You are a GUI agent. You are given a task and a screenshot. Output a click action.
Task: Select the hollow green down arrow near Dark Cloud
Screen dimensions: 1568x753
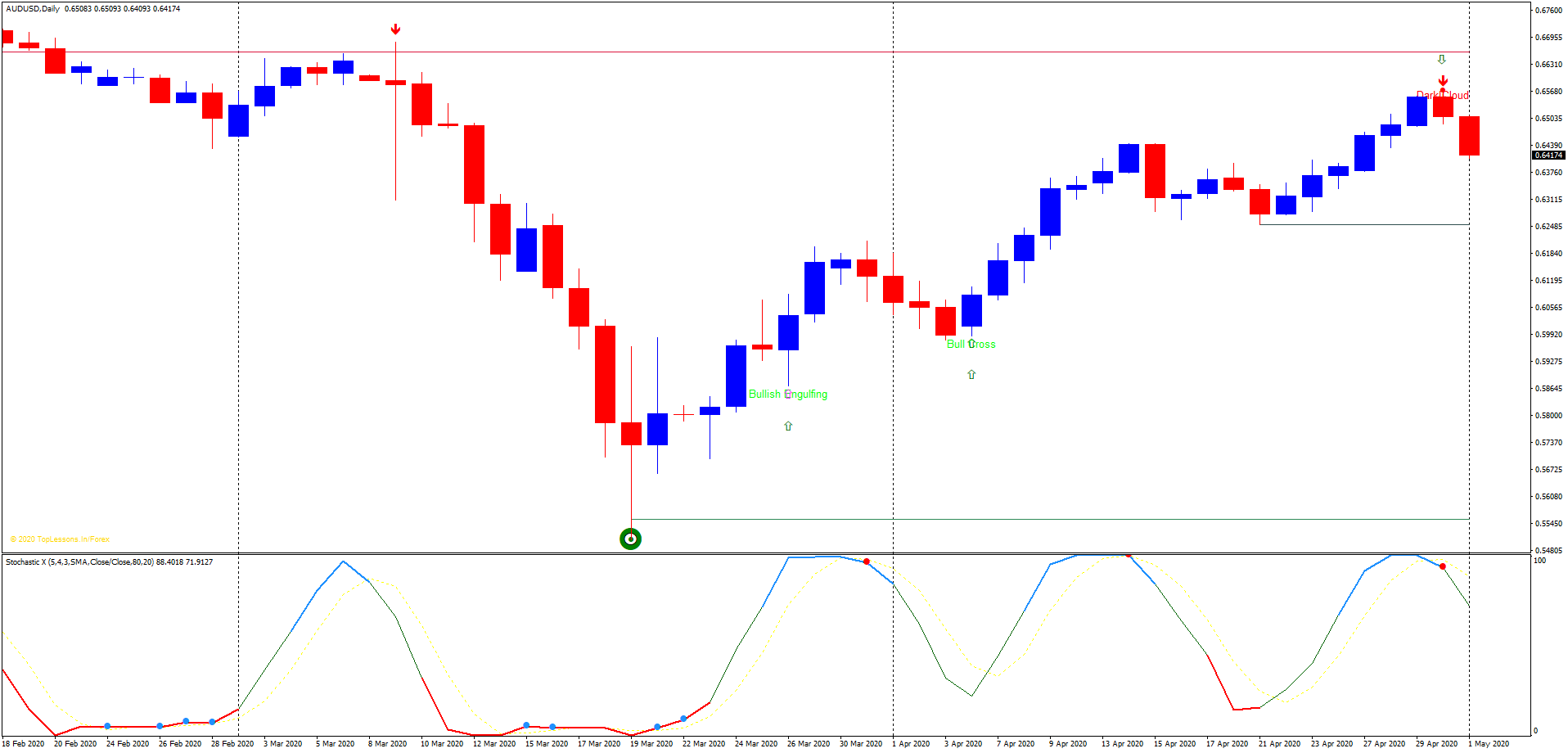(1441, 59)
